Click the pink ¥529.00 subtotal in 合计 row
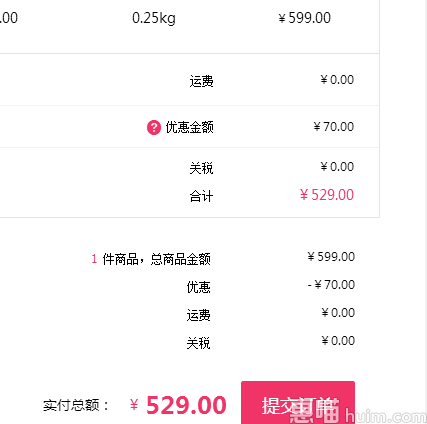The height and width of the screenshot is (424, 427). [x=327, y=195]
